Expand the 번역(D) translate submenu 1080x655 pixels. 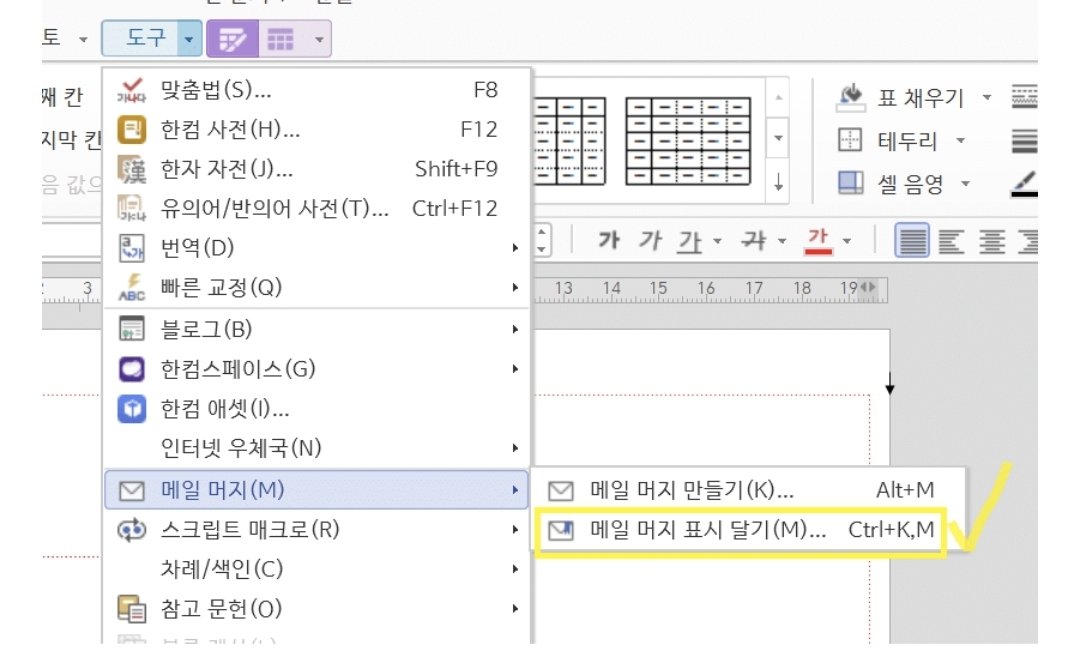click(x=317, y=247)
